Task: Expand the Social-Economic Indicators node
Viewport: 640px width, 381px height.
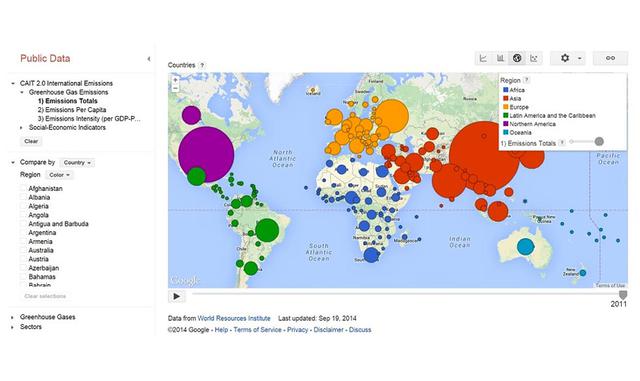Action: [x=22, y=127]
